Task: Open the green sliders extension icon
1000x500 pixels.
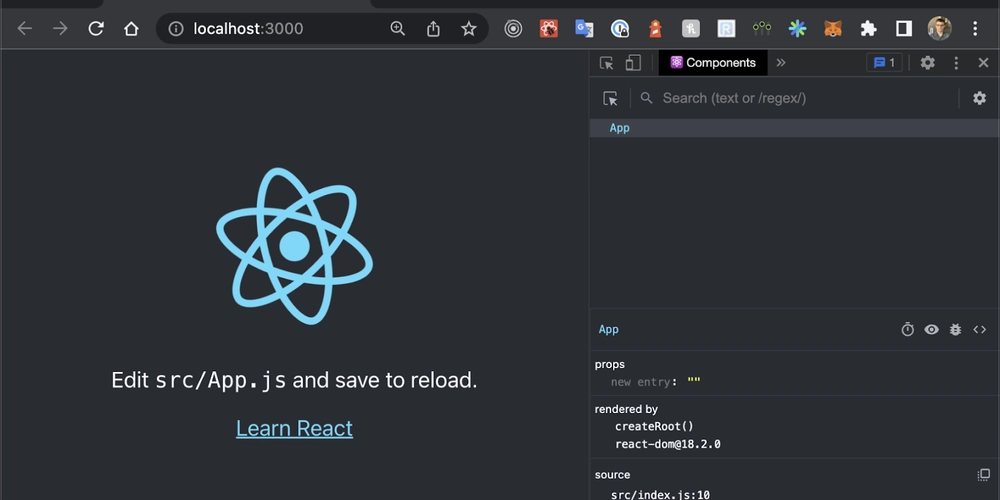Action: [x=761, y=29]
